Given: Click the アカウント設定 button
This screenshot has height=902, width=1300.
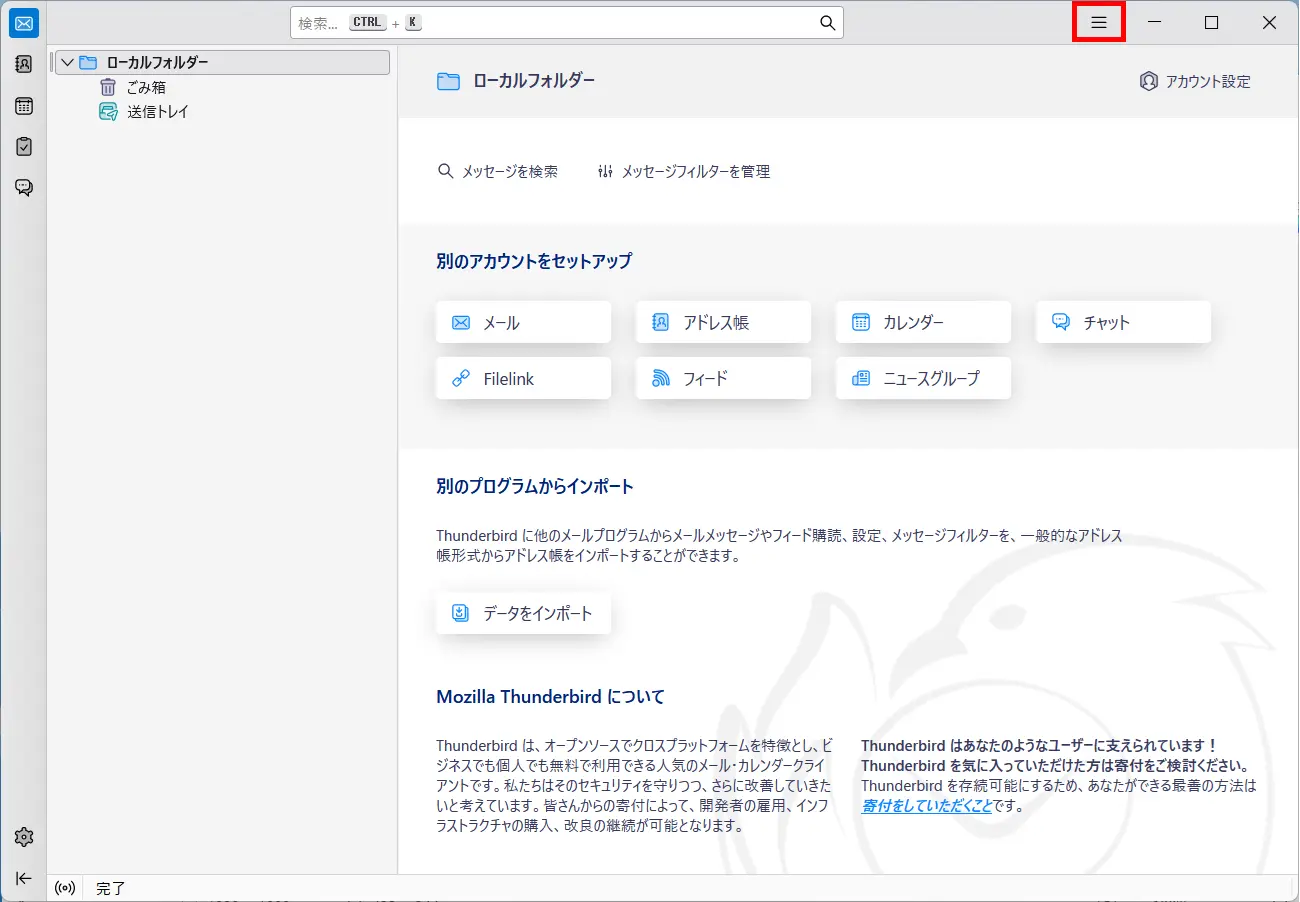Looking at the screenshot, I should (x=1195, y=82).
